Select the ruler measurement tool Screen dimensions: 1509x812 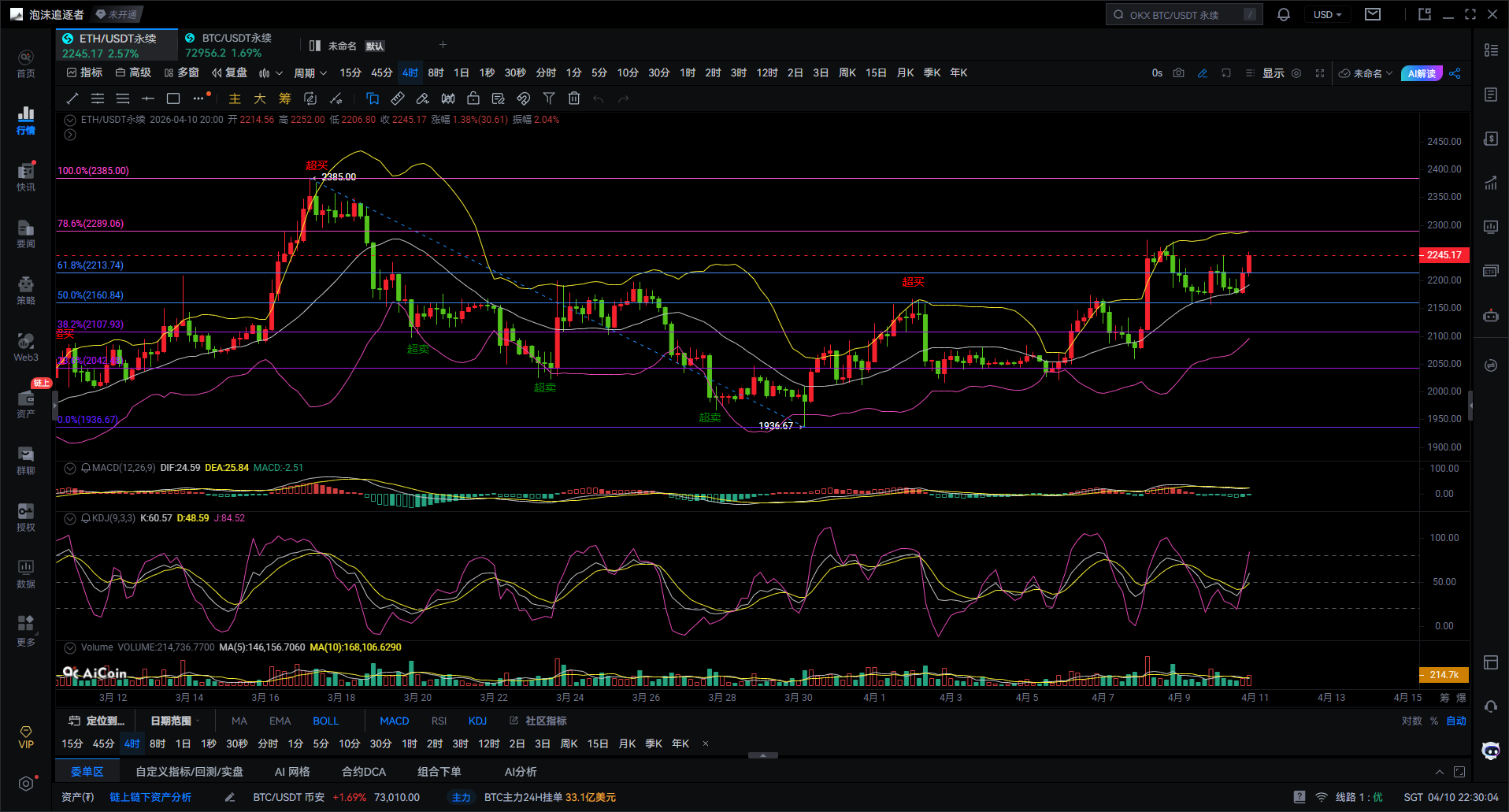pyautogui.click(x=398, y=98)
